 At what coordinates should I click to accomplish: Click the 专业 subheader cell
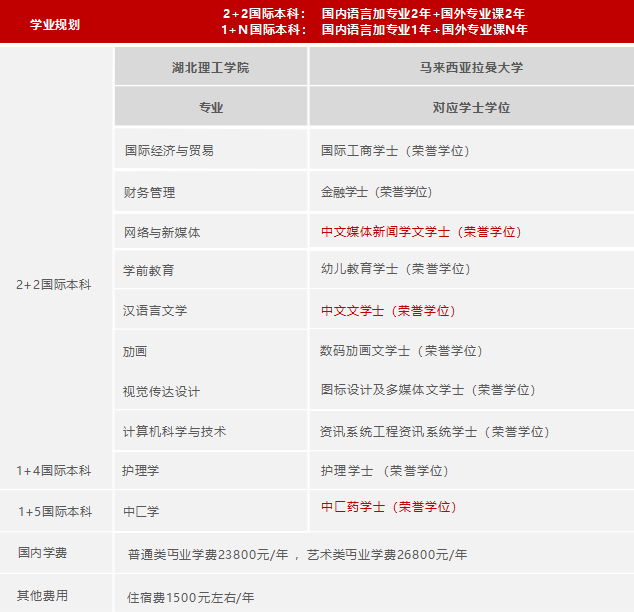[x=211, y=108]
